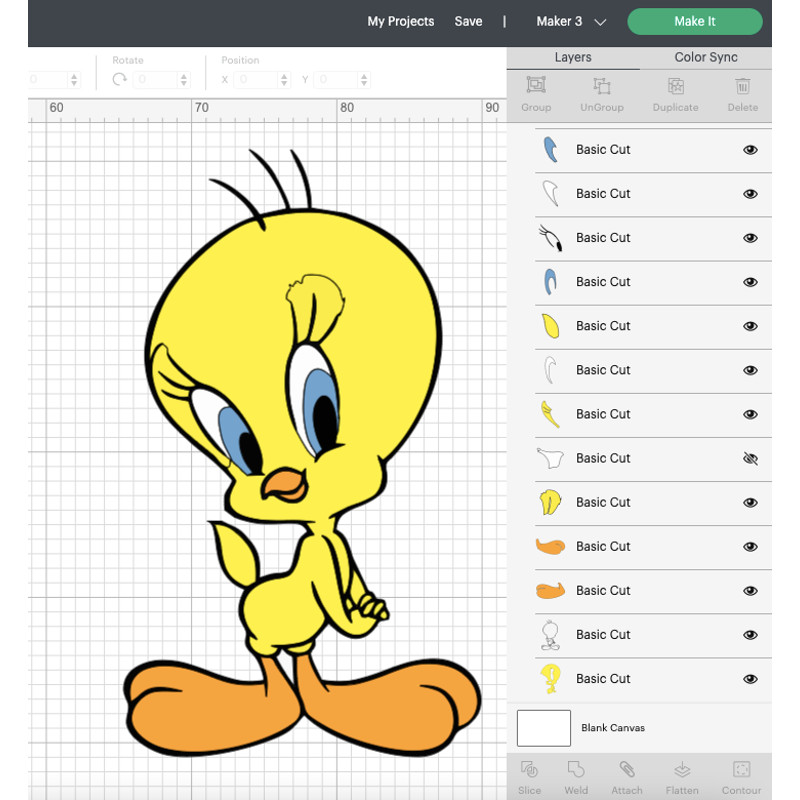Hide the topmost Basic Cut layer
The height and width of the screenshot is (800, 800).
[x=750, y=149]
